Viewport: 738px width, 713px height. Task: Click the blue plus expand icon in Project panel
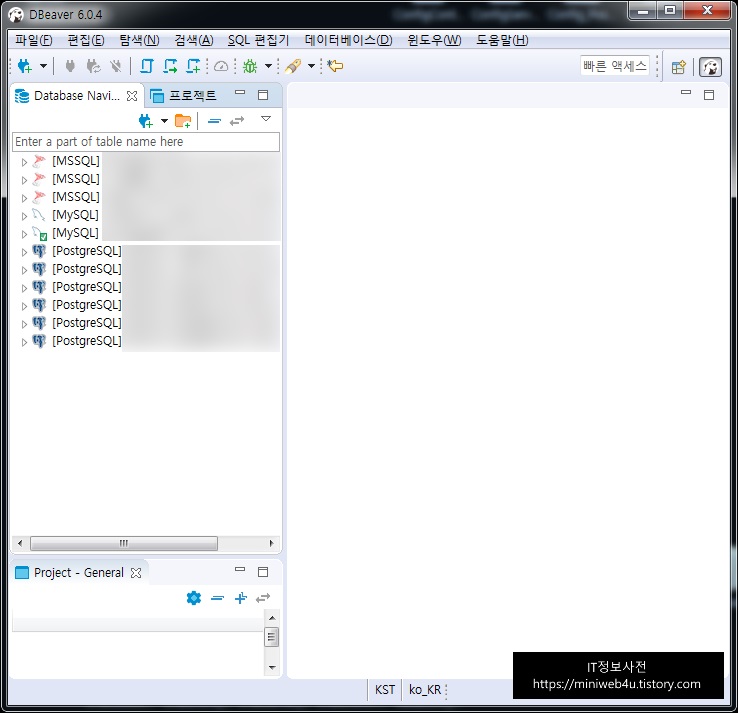pyautogui.click(x=241, y=598)
